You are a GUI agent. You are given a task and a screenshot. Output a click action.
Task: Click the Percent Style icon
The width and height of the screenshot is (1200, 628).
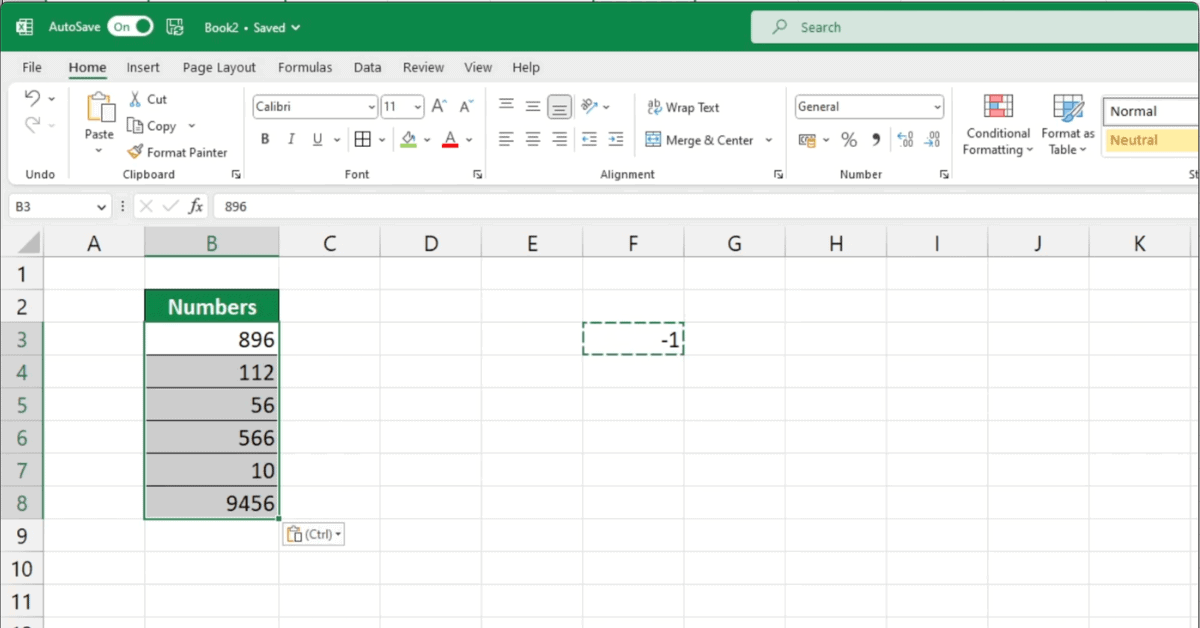click(849, 140)
